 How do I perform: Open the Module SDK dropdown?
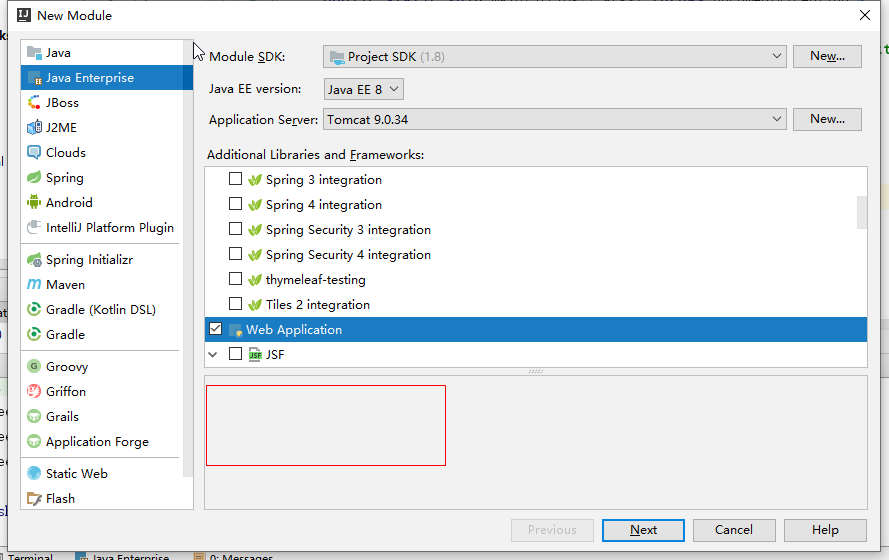[x=554, y=57]
